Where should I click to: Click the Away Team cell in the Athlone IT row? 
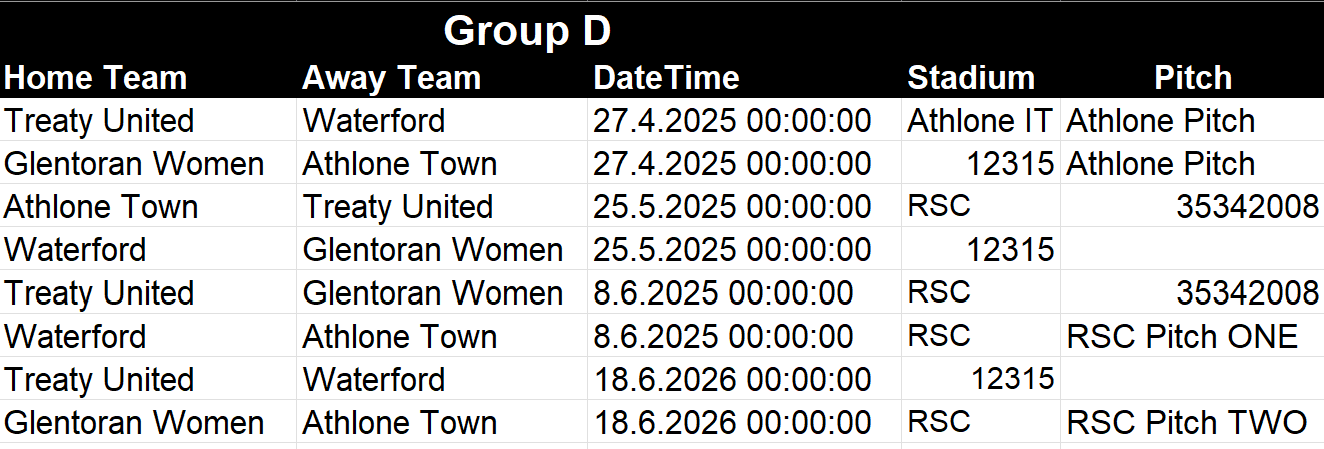373,121
